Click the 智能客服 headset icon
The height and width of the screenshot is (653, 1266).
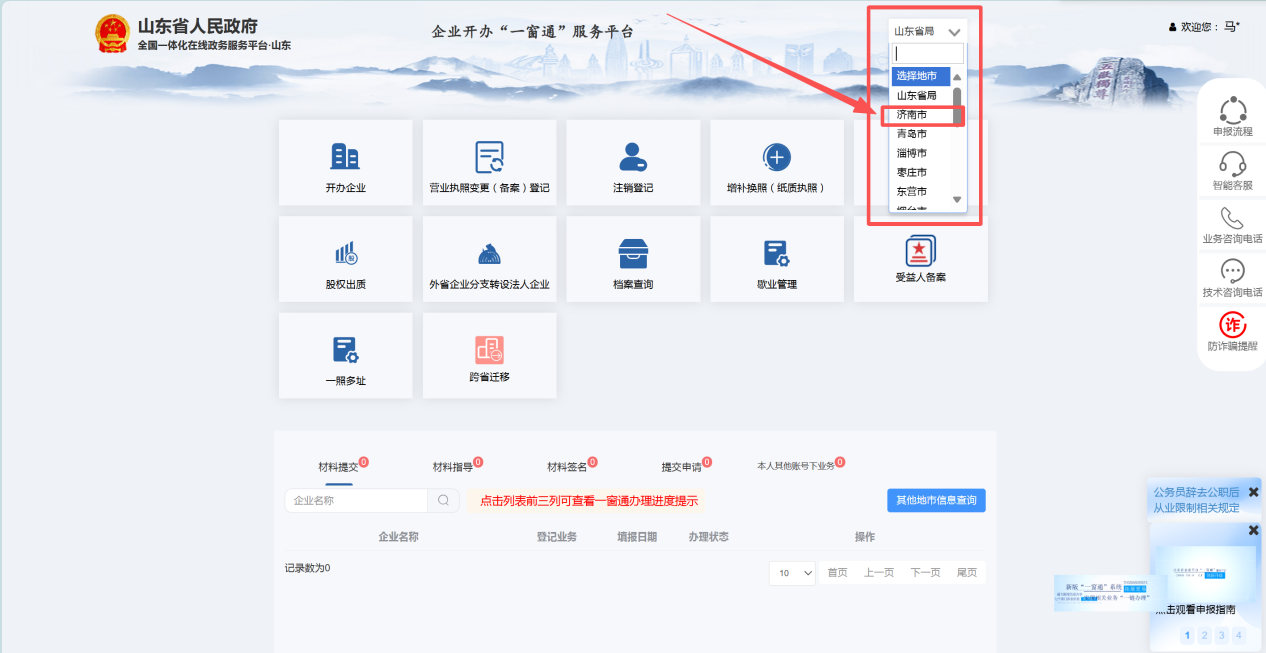pos(1232,163)
